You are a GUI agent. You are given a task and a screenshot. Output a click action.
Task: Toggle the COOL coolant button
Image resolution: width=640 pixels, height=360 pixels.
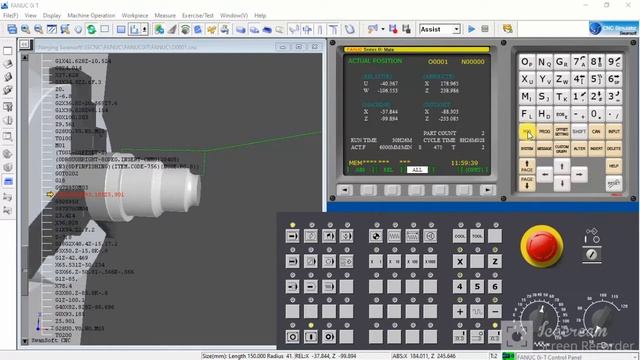460,236
